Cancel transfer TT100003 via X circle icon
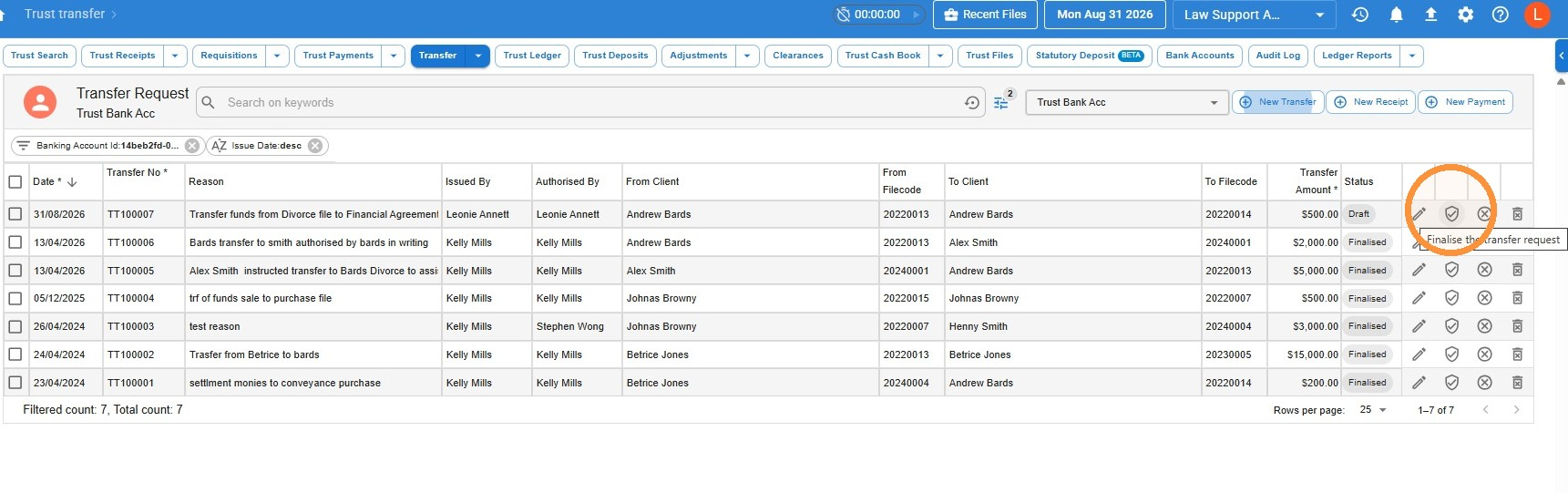The height and width of the screenshot is (493, 1568). point(1484,326)
